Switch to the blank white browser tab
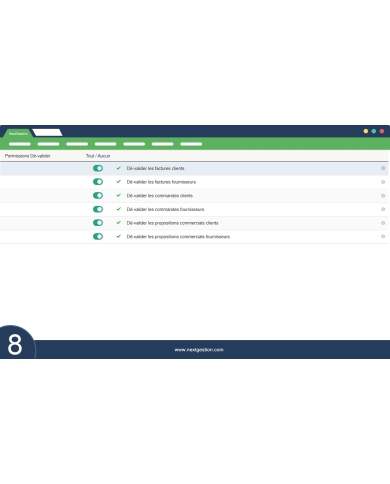Viewport: 390px width, 484px height. [47, 133]
